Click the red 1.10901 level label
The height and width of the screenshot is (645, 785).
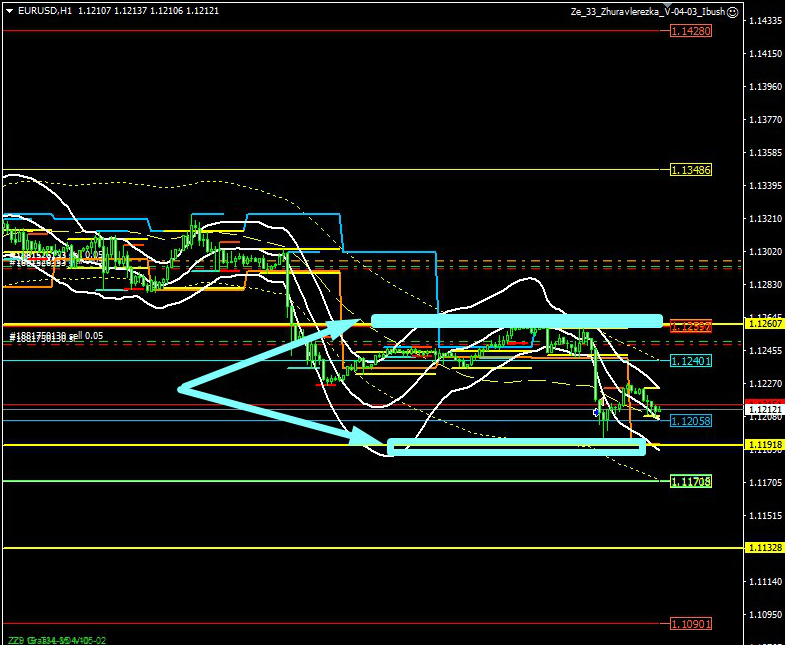tap(691, 623)
